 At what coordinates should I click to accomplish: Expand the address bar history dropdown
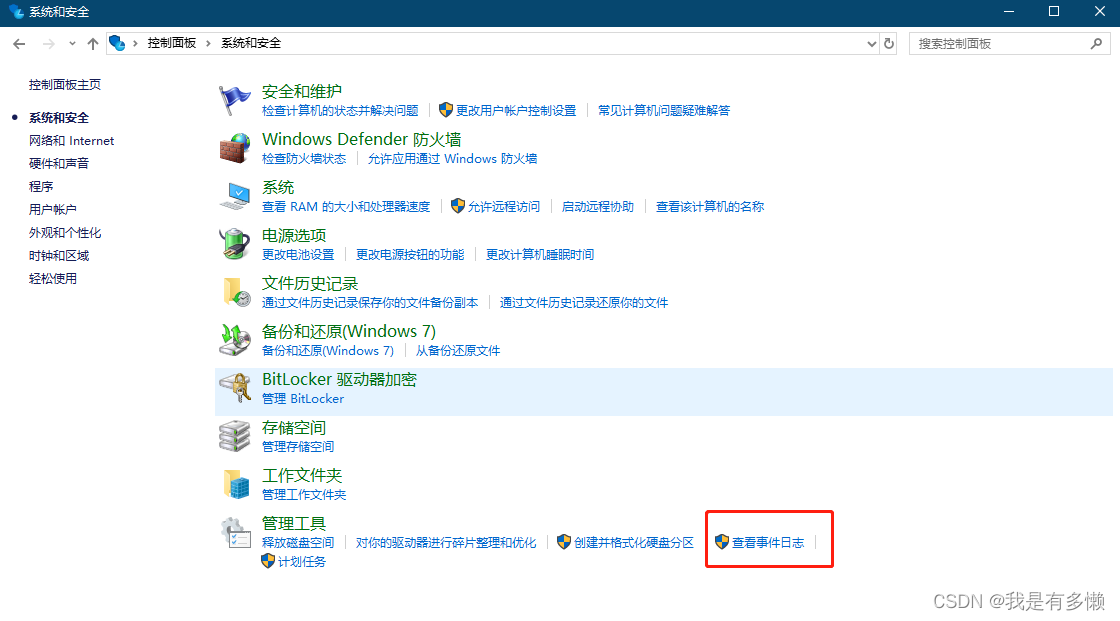click(x=871, y=44)
